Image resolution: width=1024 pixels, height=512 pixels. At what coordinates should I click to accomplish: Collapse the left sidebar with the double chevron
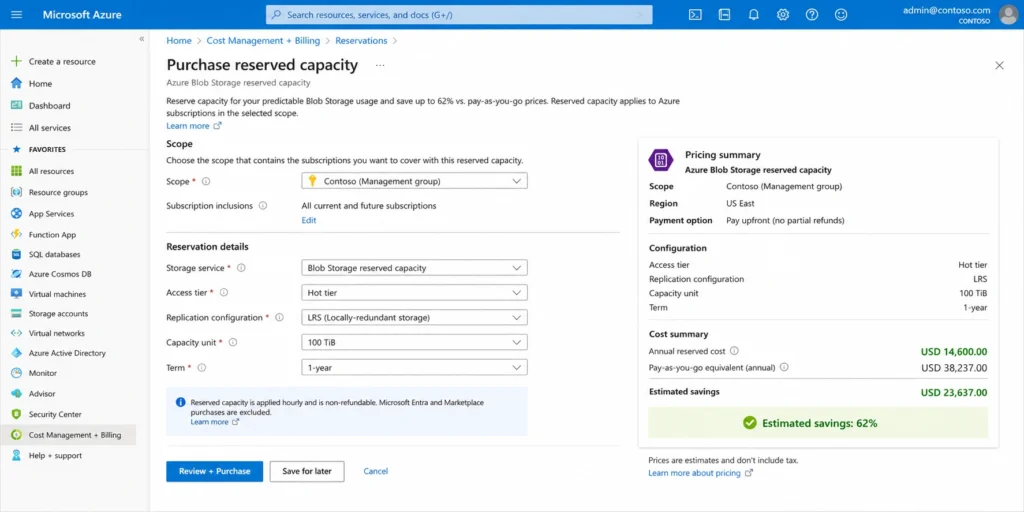pos(142,39)
